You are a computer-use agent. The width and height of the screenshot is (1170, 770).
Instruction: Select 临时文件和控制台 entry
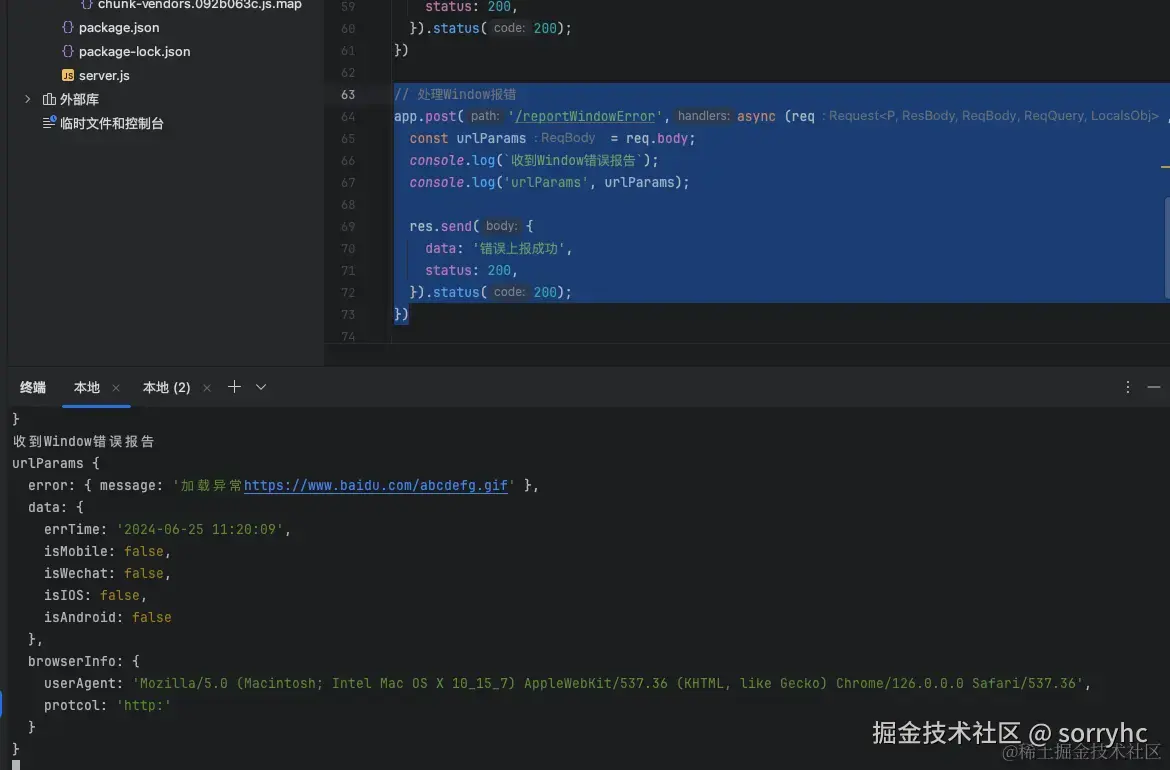click(111, 123)
